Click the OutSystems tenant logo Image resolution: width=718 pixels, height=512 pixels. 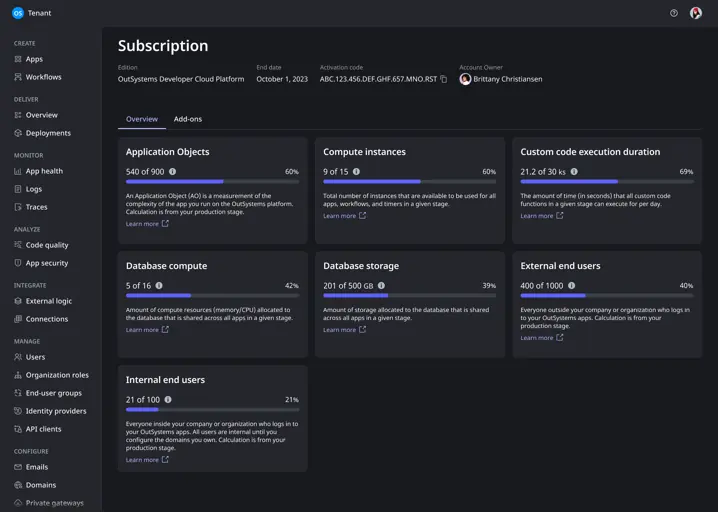[x=17, y=13]
